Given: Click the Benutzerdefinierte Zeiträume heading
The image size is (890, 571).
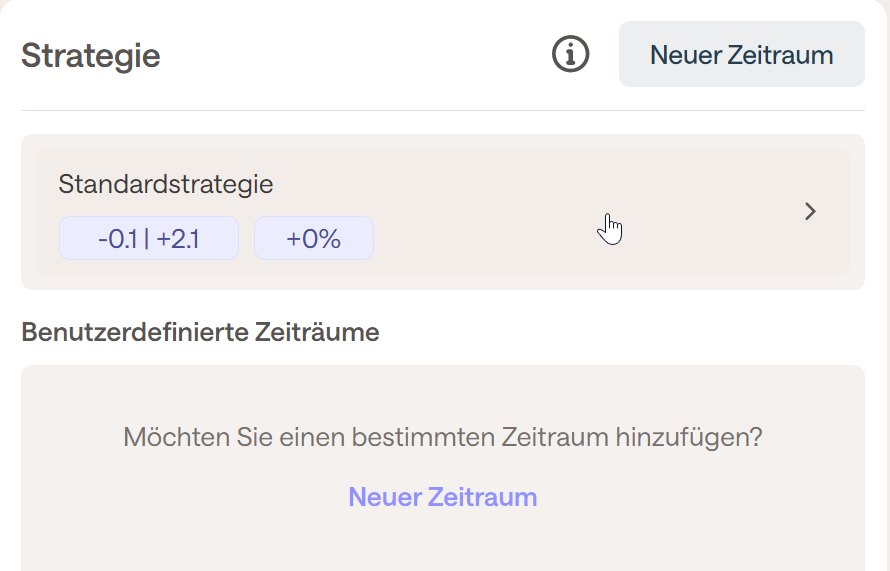Looking at the screenshot, I should 200,333.
